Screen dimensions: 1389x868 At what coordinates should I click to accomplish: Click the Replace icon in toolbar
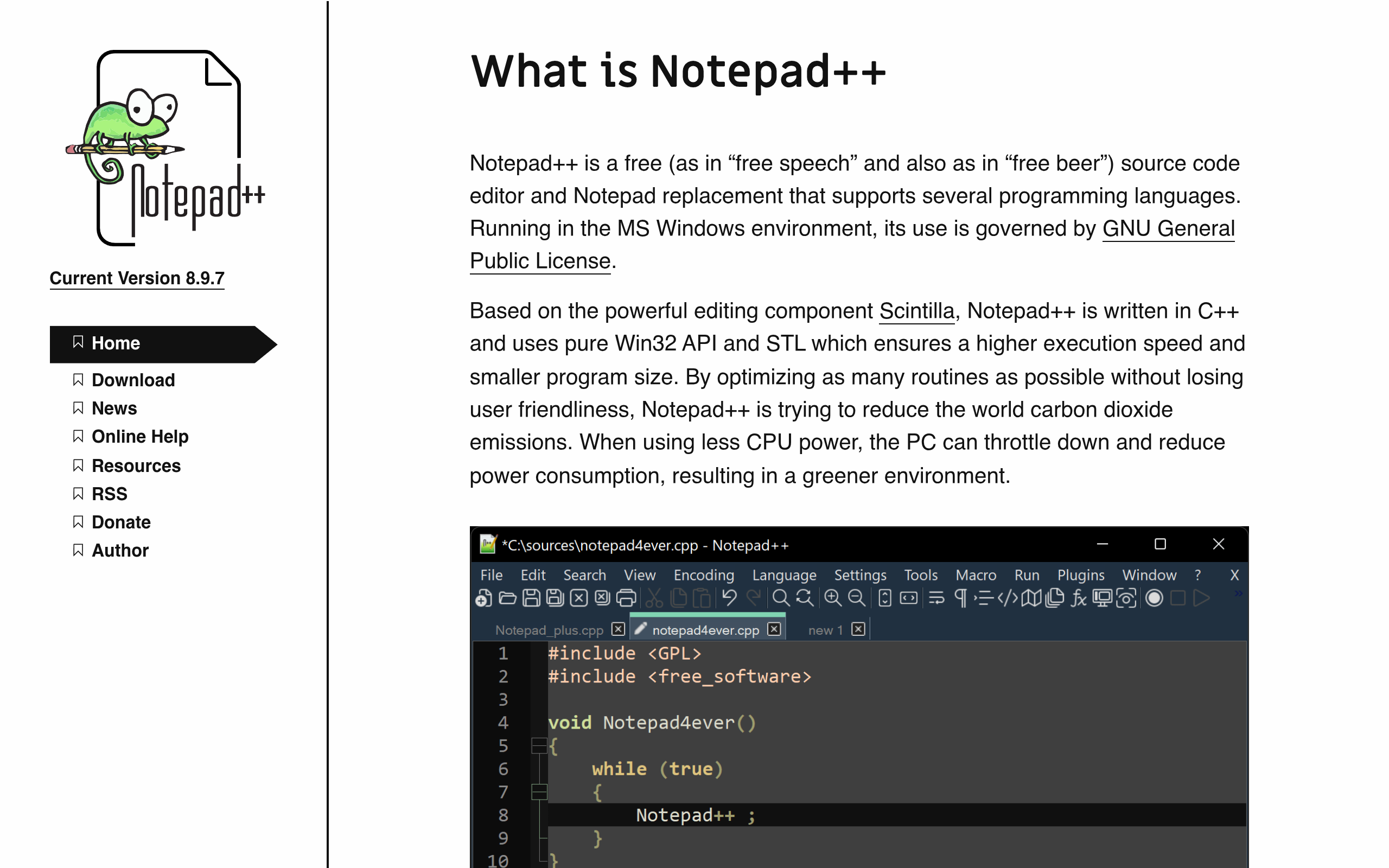tap(805, 598)
